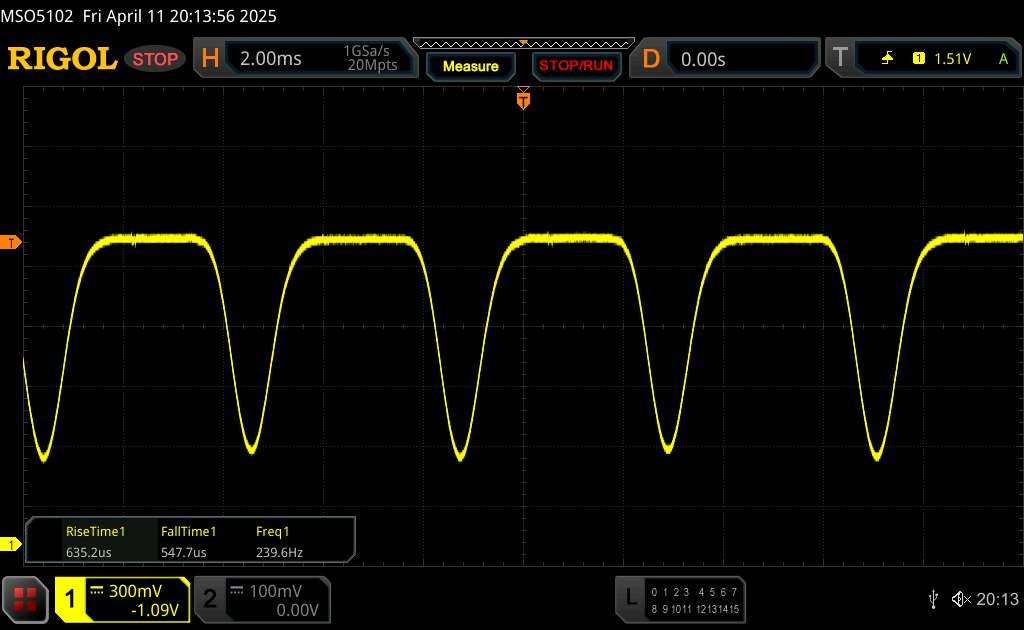Click the Measure button
The width and height of the screenshot is (1024, 630).
470,66
